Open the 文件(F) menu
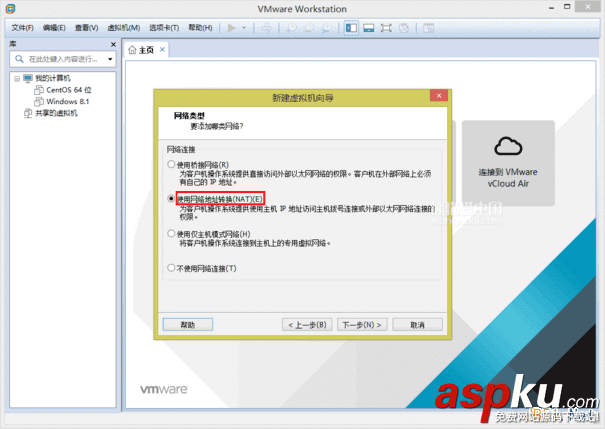Viewport: 605px width, 429px height. point(22,28)
